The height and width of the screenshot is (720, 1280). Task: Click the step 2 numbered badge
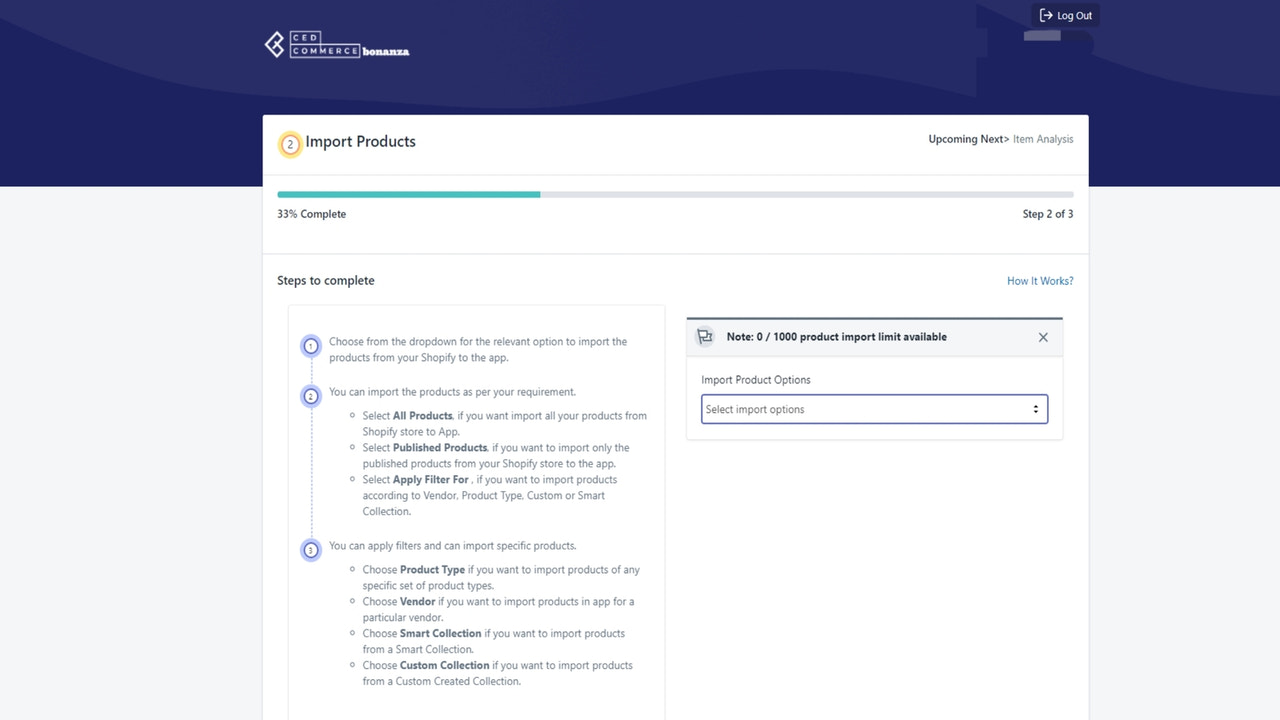pos(290,144)
